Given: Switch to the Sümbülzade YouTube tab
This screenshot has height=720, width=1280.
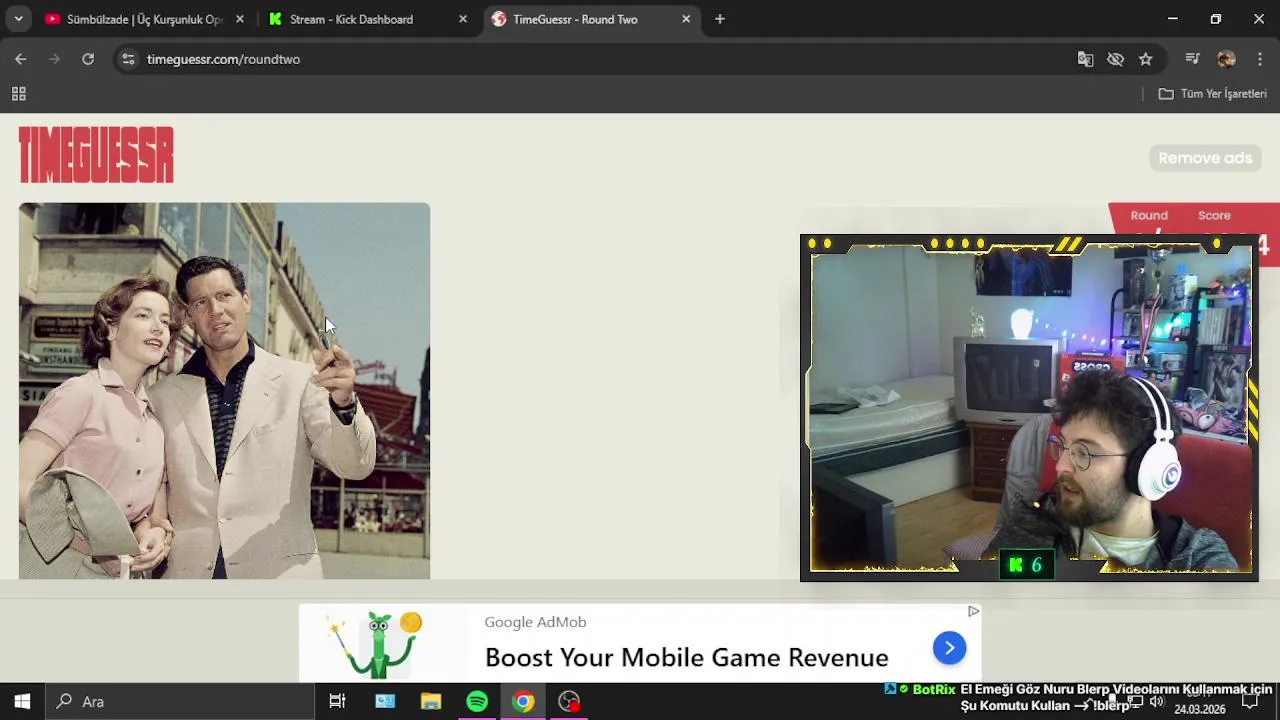Looking at the screenshot, I should tap(145, 19).
